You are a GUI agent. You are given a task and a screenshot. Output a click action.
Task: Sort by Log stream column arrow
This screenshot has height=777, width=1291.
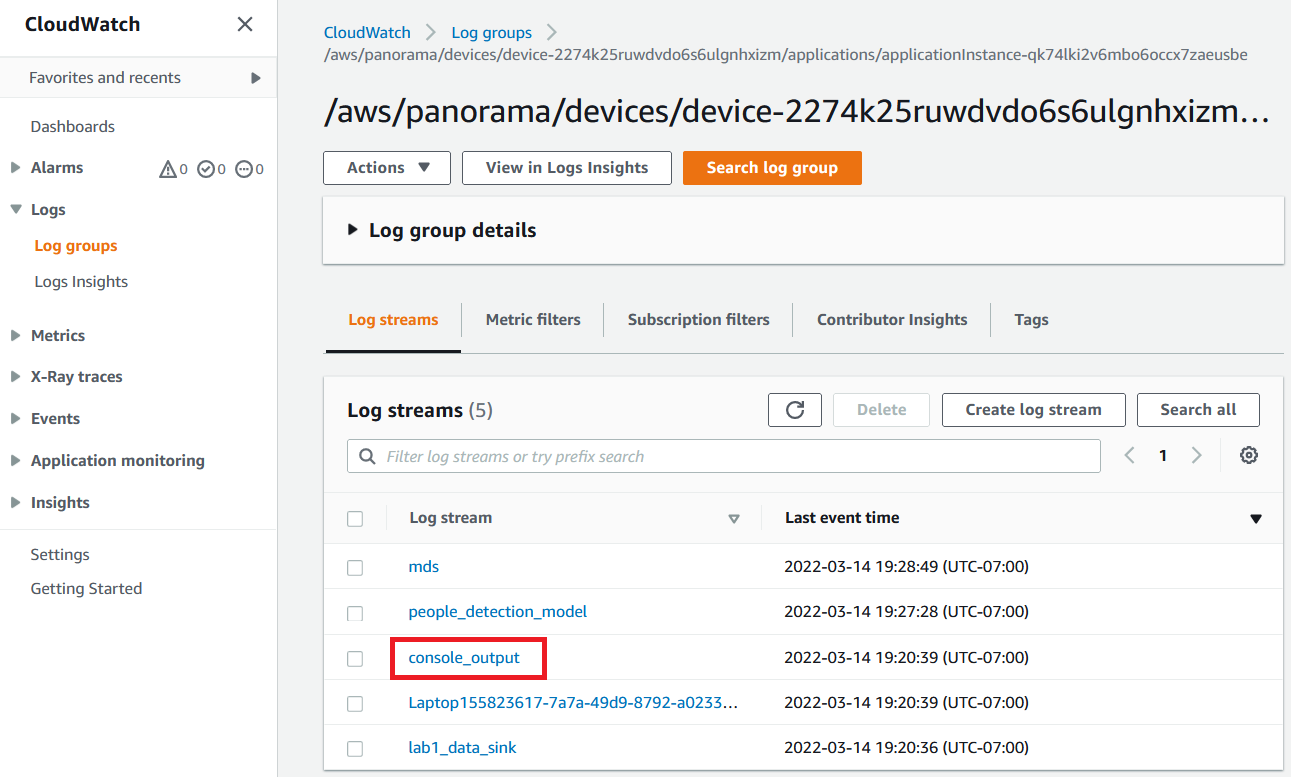pyautogui.click(x=734, y=519)
